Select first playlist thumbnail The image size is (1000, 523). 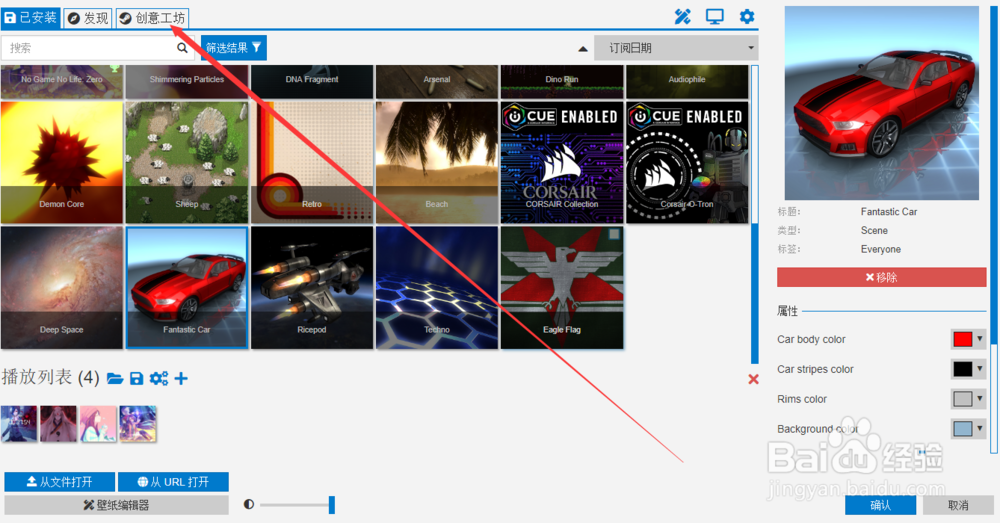(x=19, y=424)
